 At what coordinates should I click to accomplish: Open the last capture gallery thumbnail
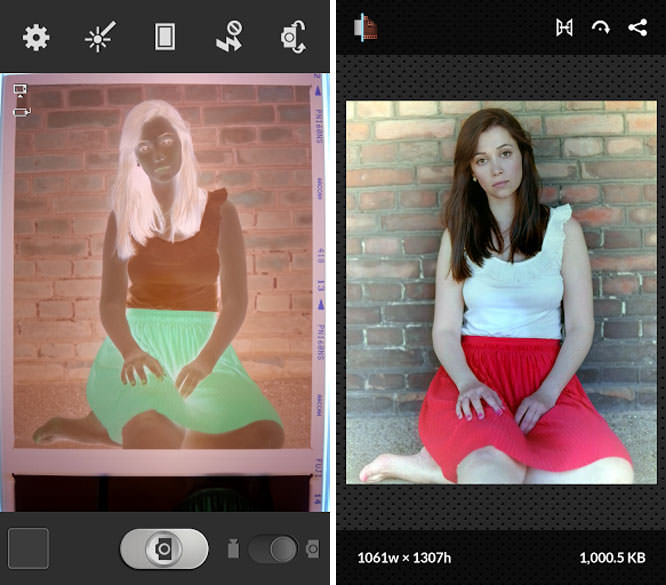(x=28, y=548)
